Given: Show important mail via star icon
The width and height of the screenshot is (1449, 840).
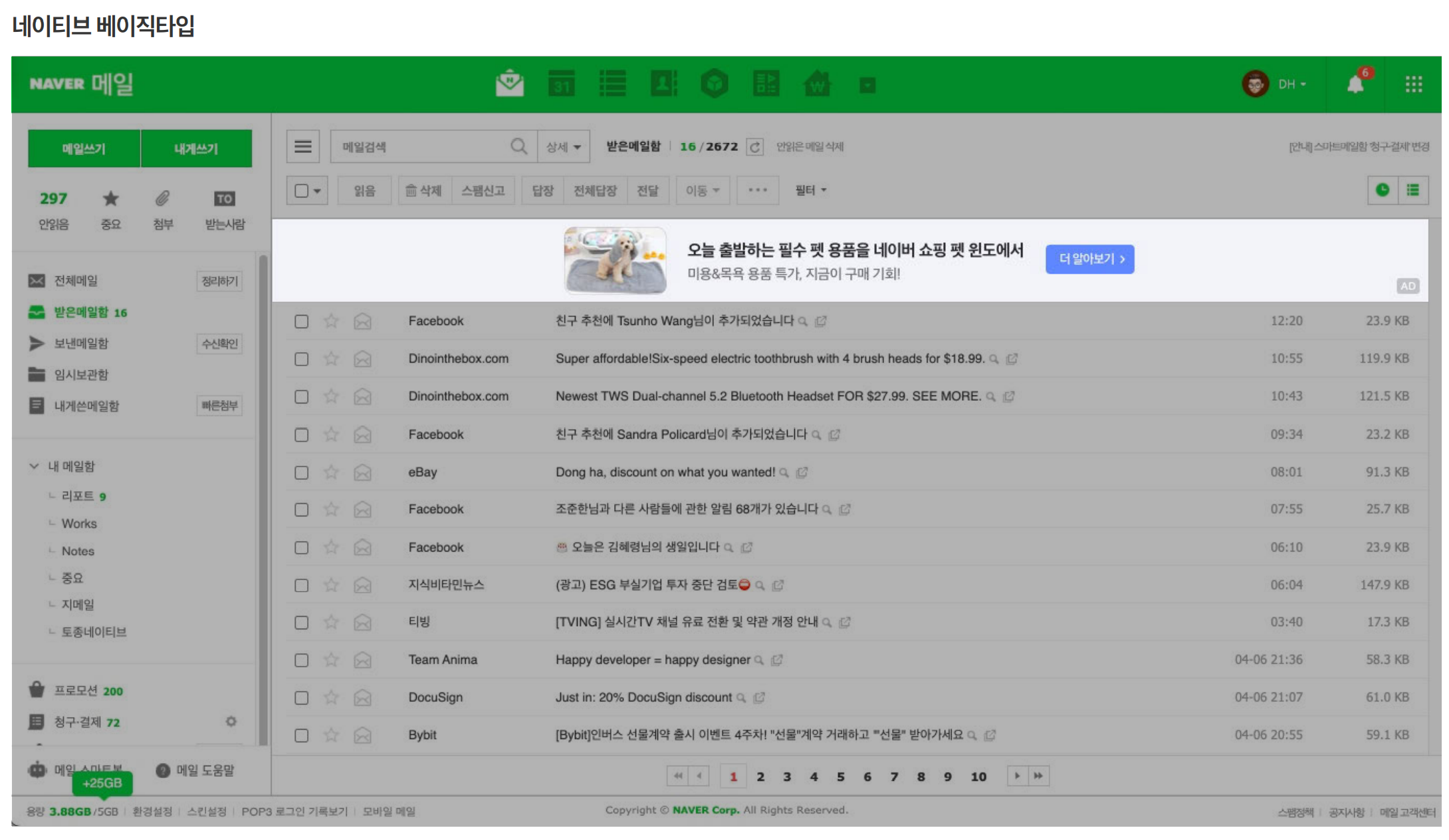Looking at the screenshot, I should coord(110,198).
